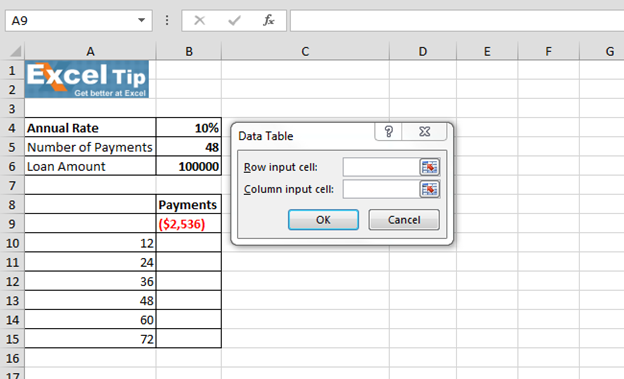
Task: Select the cell with value 36
Action: (90, 281)
